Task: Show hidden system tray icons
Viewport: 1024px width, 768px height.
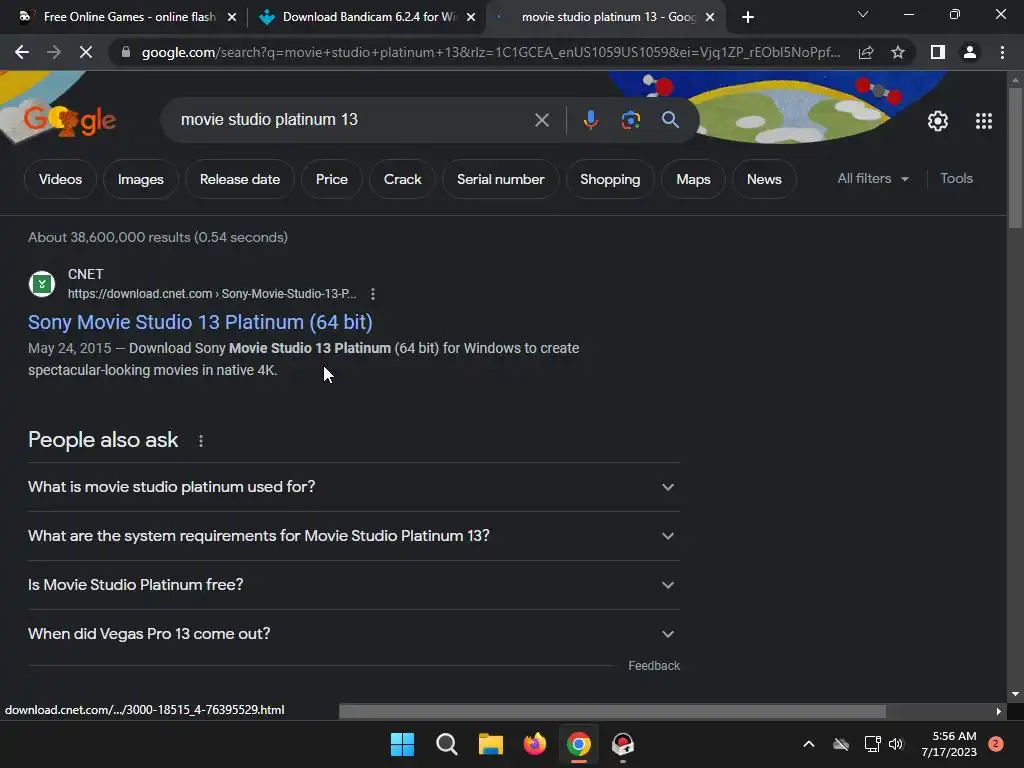Action: 808,744
